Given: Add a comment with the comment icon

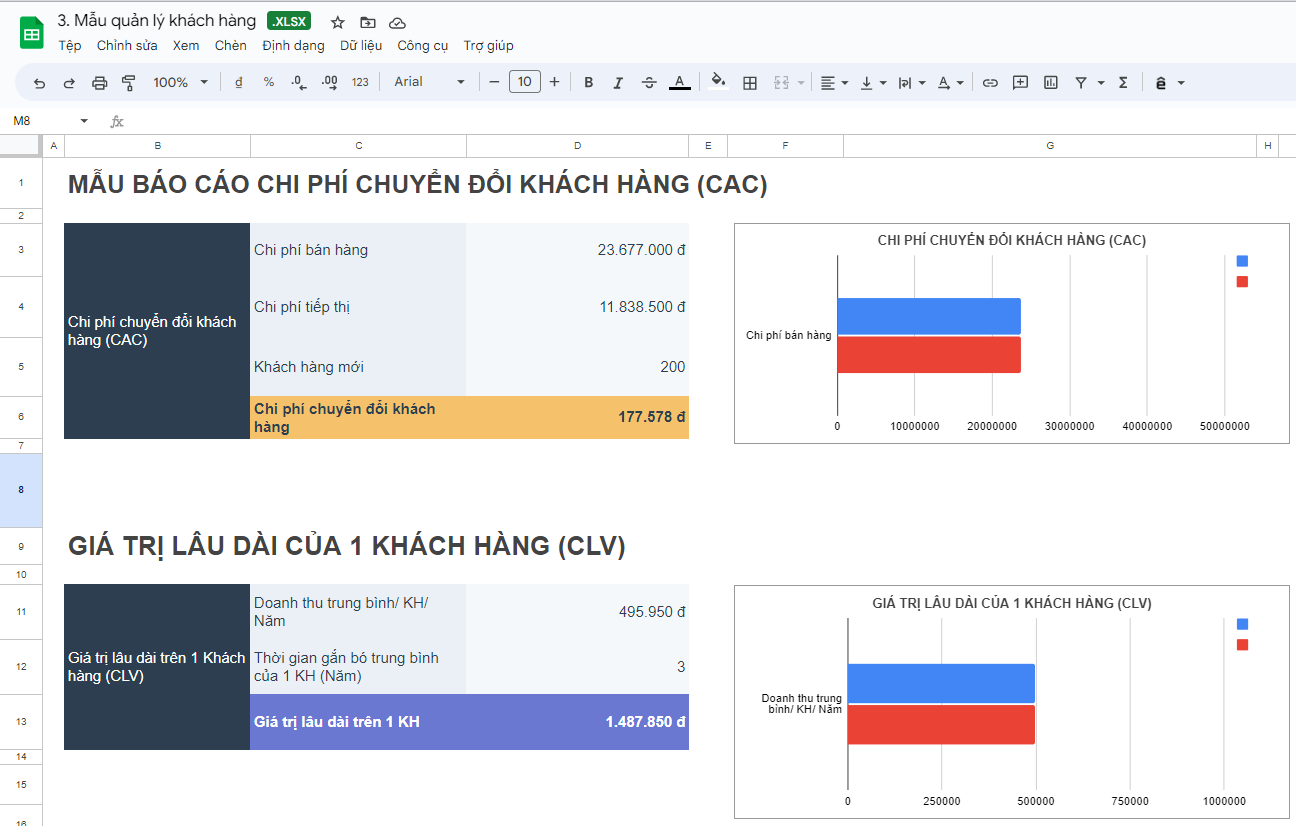Looking at the screenshot, I should tap(1020, 82).
